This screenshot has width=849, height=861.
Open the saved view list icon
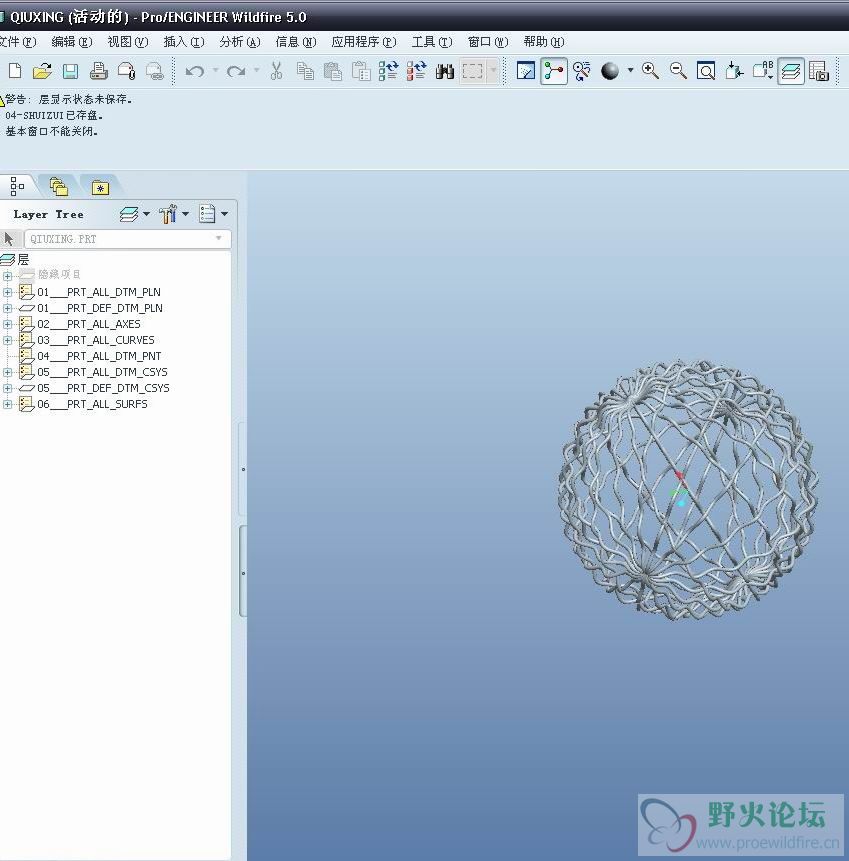(763, 71)
